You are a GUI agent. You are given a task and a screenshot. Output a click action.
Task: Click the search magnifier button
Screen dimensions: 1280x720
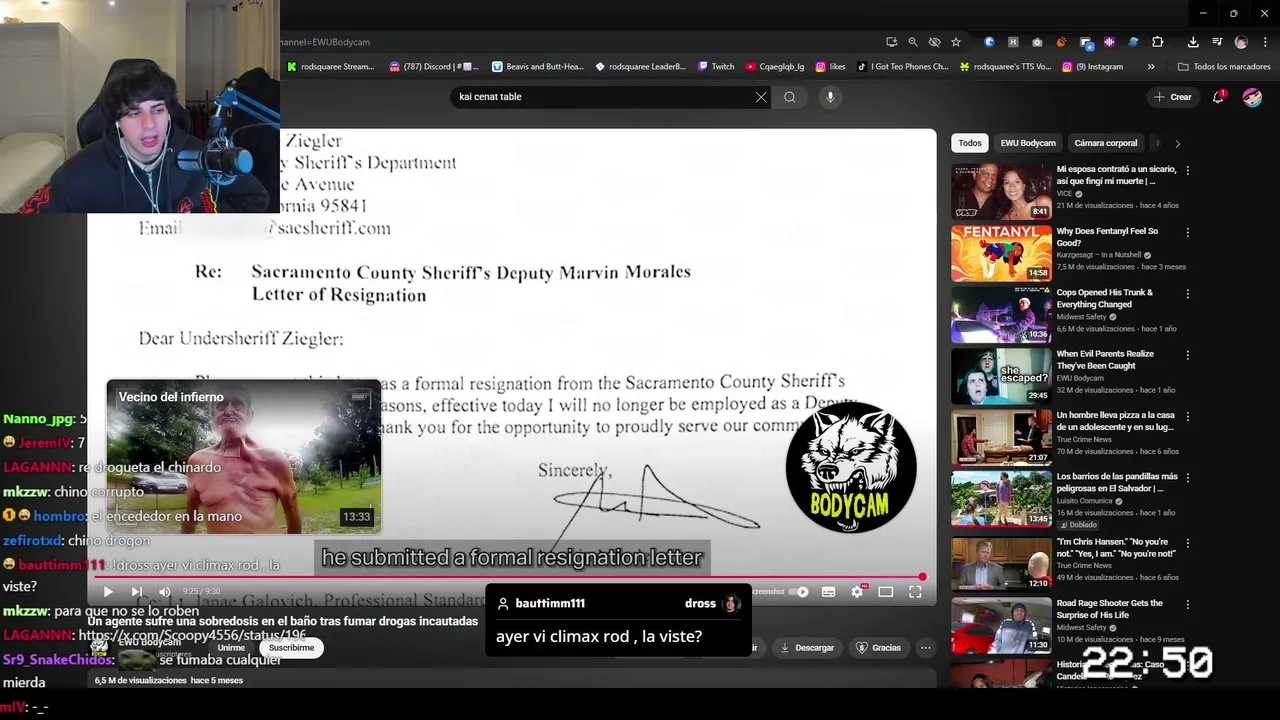[790, 97]
